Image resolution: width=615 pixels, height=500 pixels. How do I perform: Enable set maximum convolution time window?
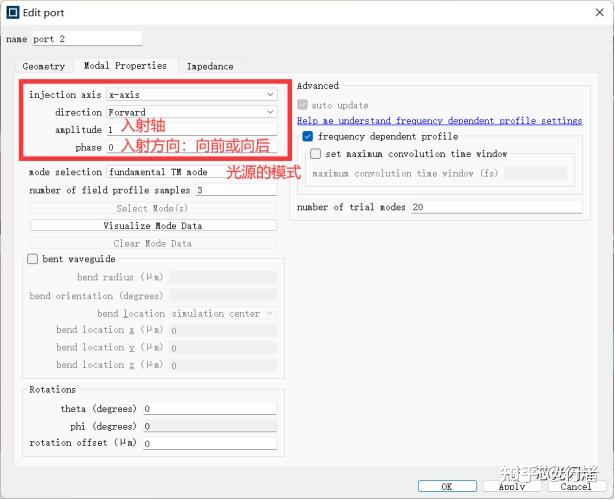pos(315,154)
